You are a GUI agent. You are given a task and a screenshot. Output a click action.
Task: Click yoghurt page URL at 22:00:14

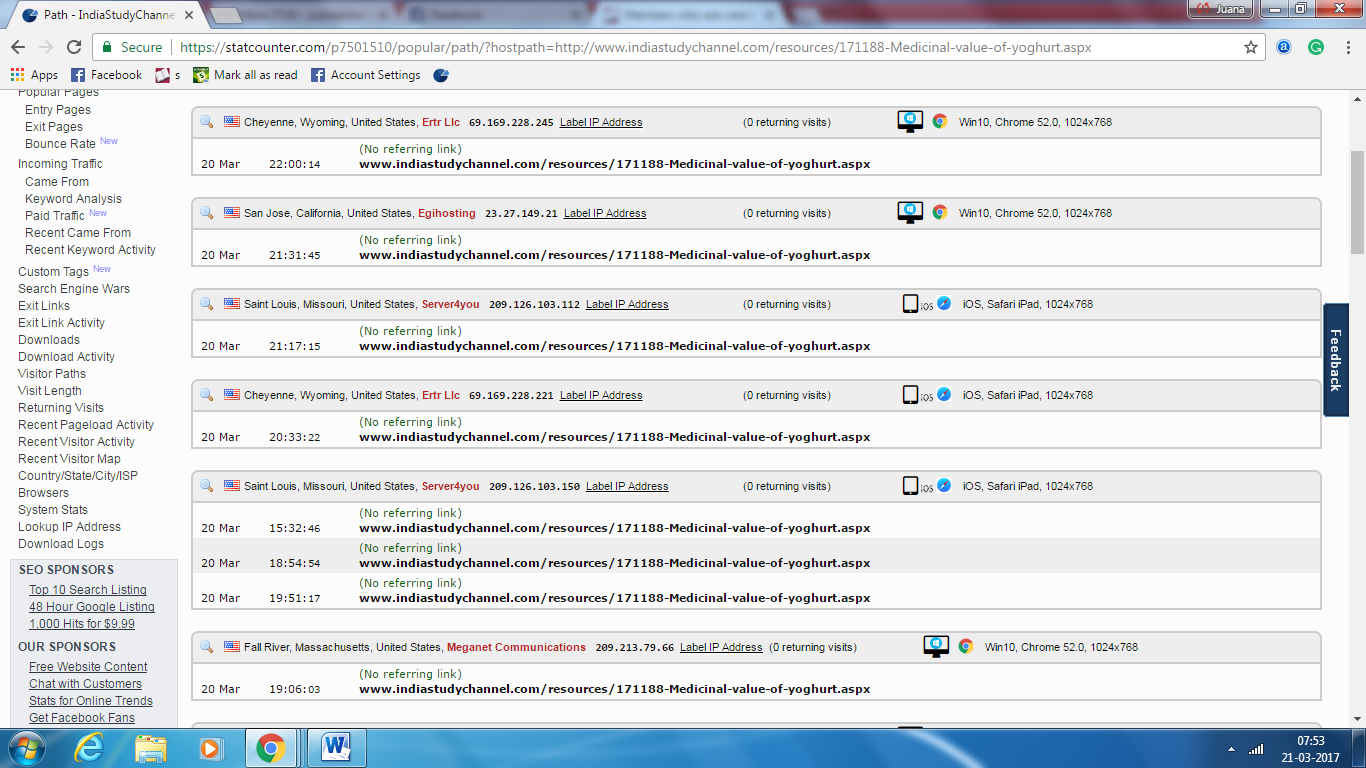tap(615, 164)
